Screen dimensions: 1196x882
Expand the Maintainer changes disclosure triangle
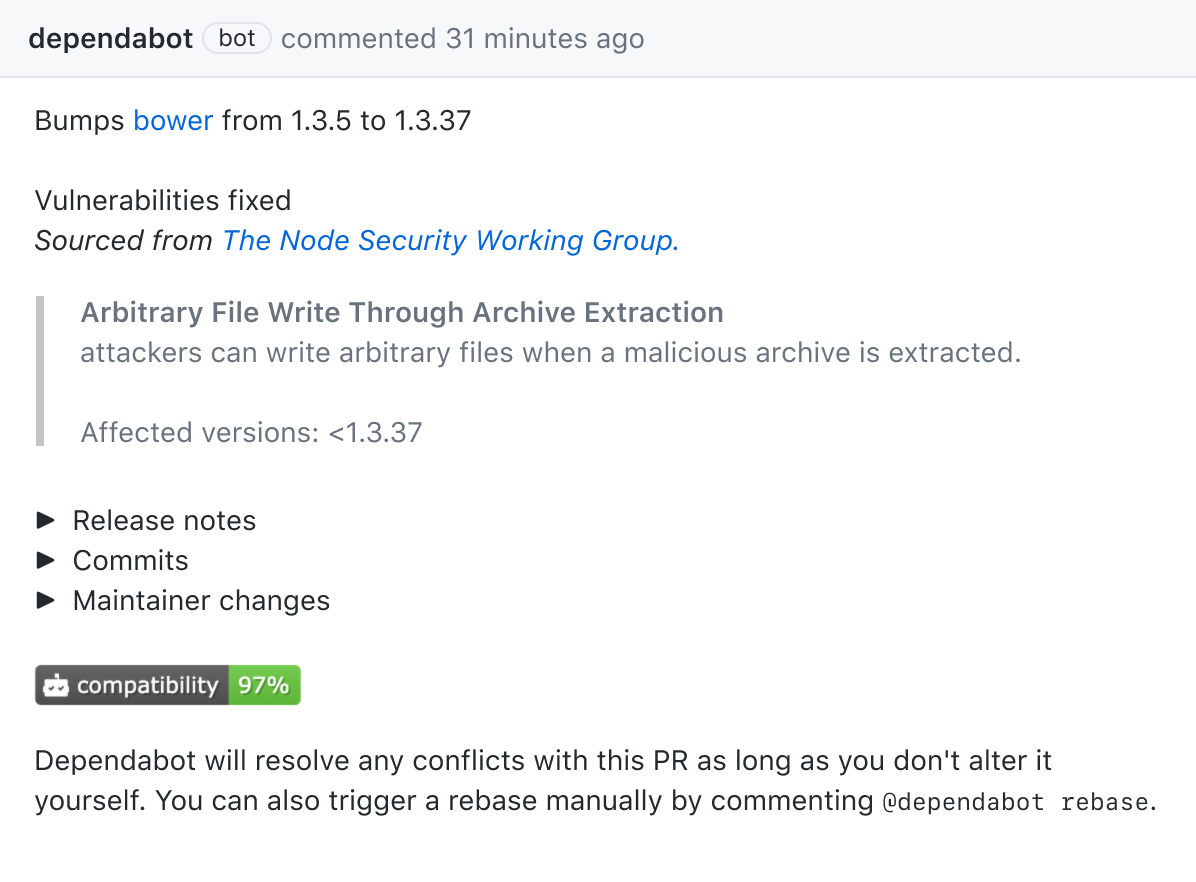click(x=45, y=600)
